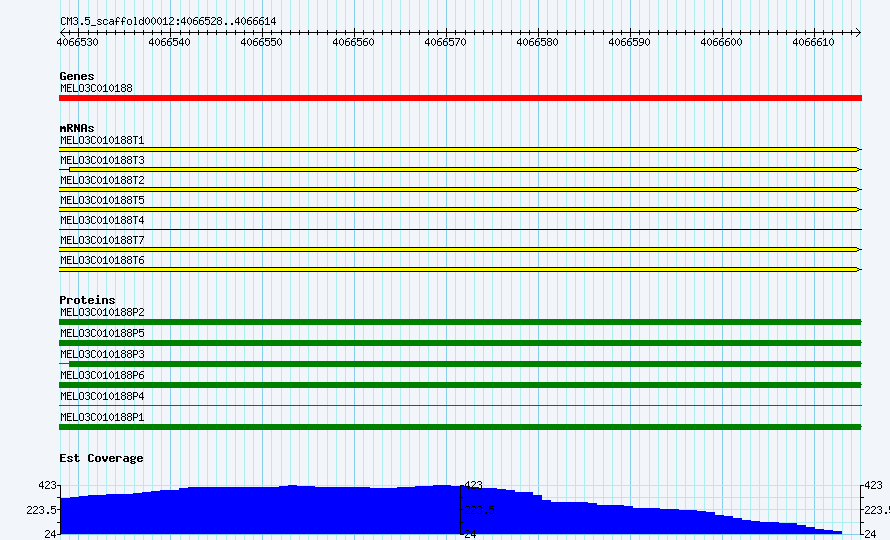Screen dimensions: 890x540
Task: Click the Proteins track heading
Action: pyautogui.click(x=87, y=300)
